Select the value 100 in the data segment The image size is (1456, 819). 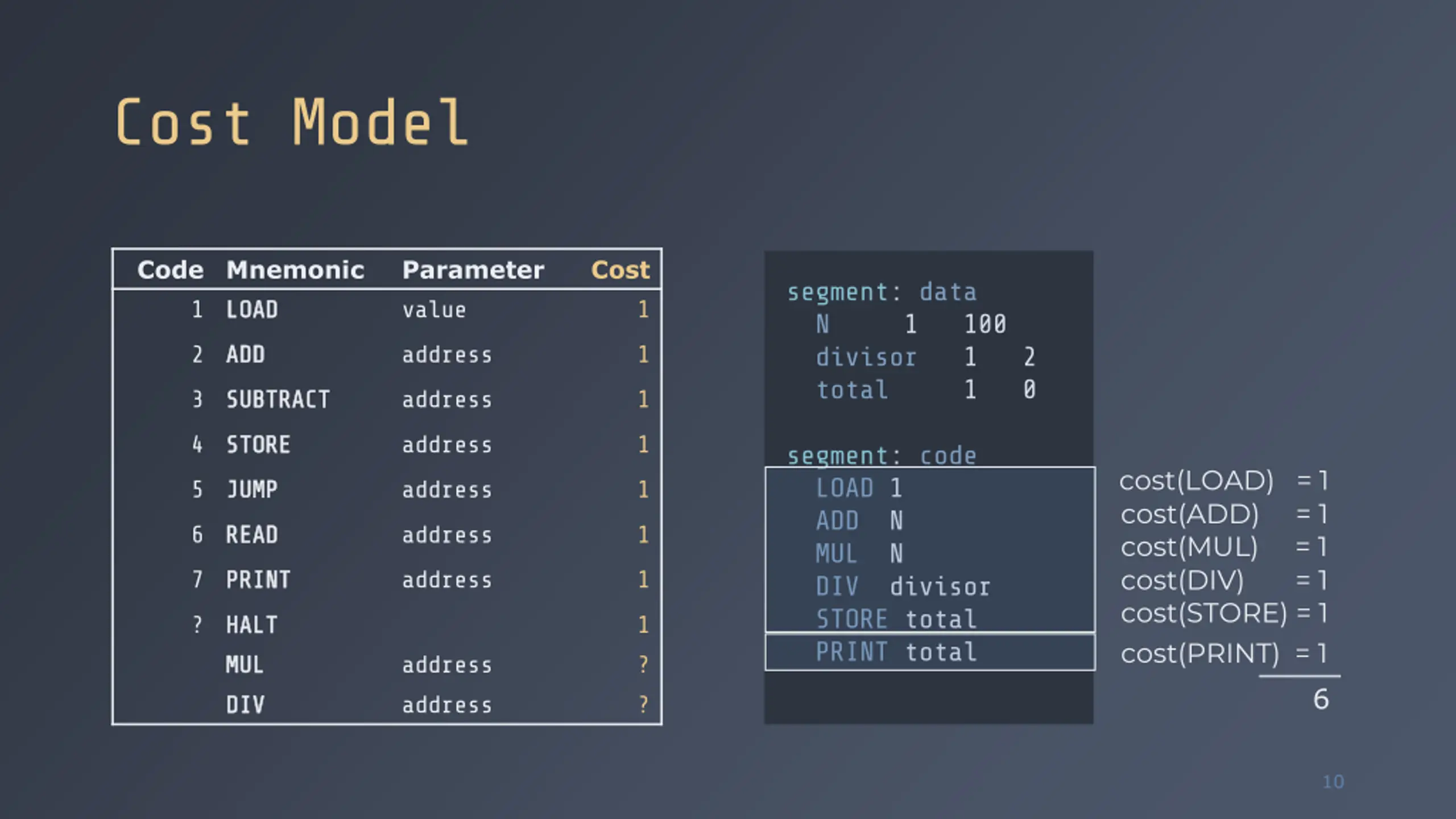985,324
